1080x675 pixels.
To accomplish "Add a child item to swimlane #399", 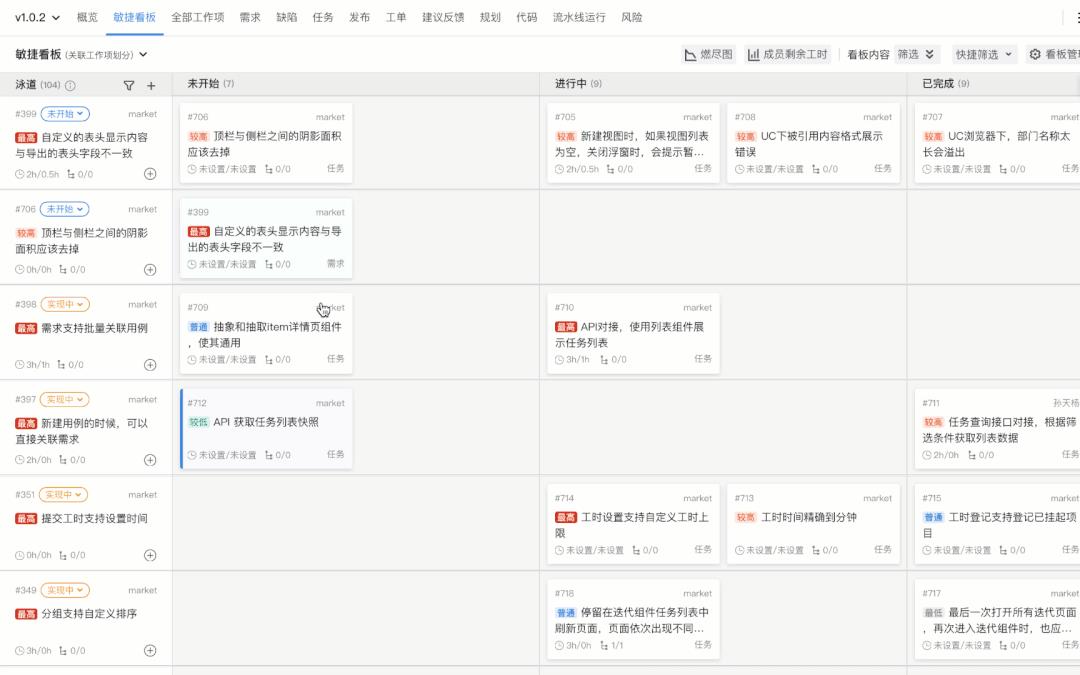I will click(150, 174).
